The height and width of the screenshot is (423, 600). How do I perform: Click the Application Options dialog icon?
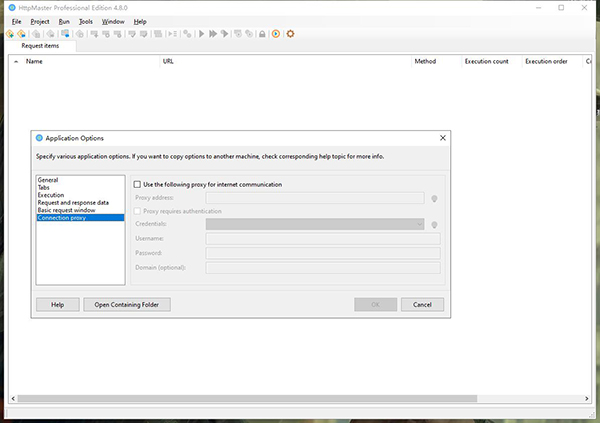(x=39, y=138)
